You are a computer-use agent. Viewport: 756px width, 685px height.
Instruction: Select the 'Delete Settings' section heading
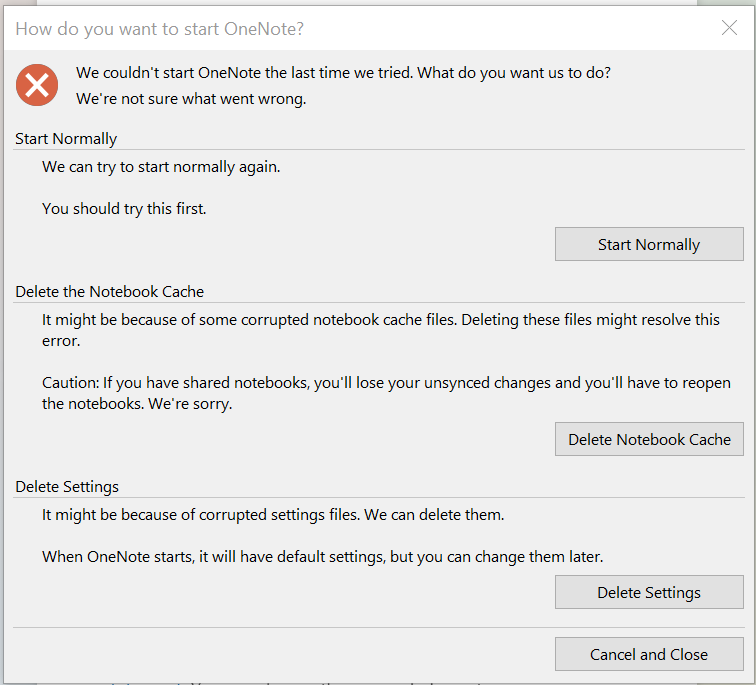pos(67,487)
